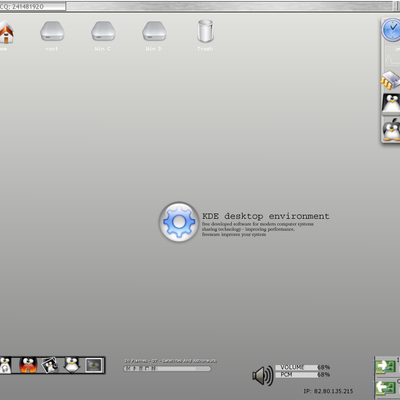Image resolution: width=400 pixels, height=400 pixels.
Task: Click the media playback control buttons
Action: [140, 369]
